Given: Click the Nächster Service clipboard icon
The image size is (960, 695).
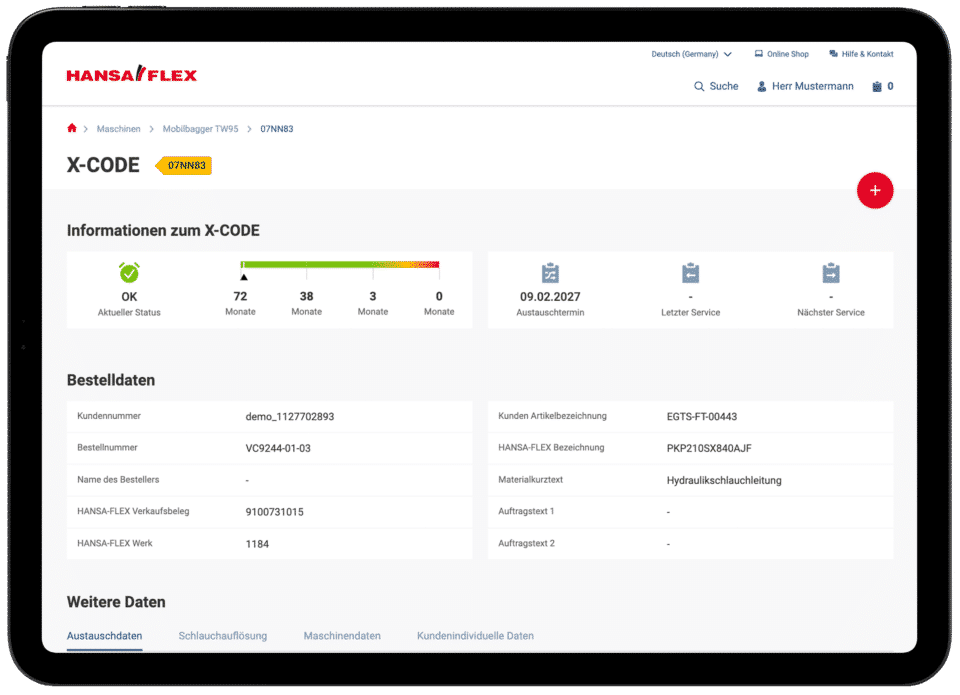Looking at the screenshot, I should click(x=831, y=271).
